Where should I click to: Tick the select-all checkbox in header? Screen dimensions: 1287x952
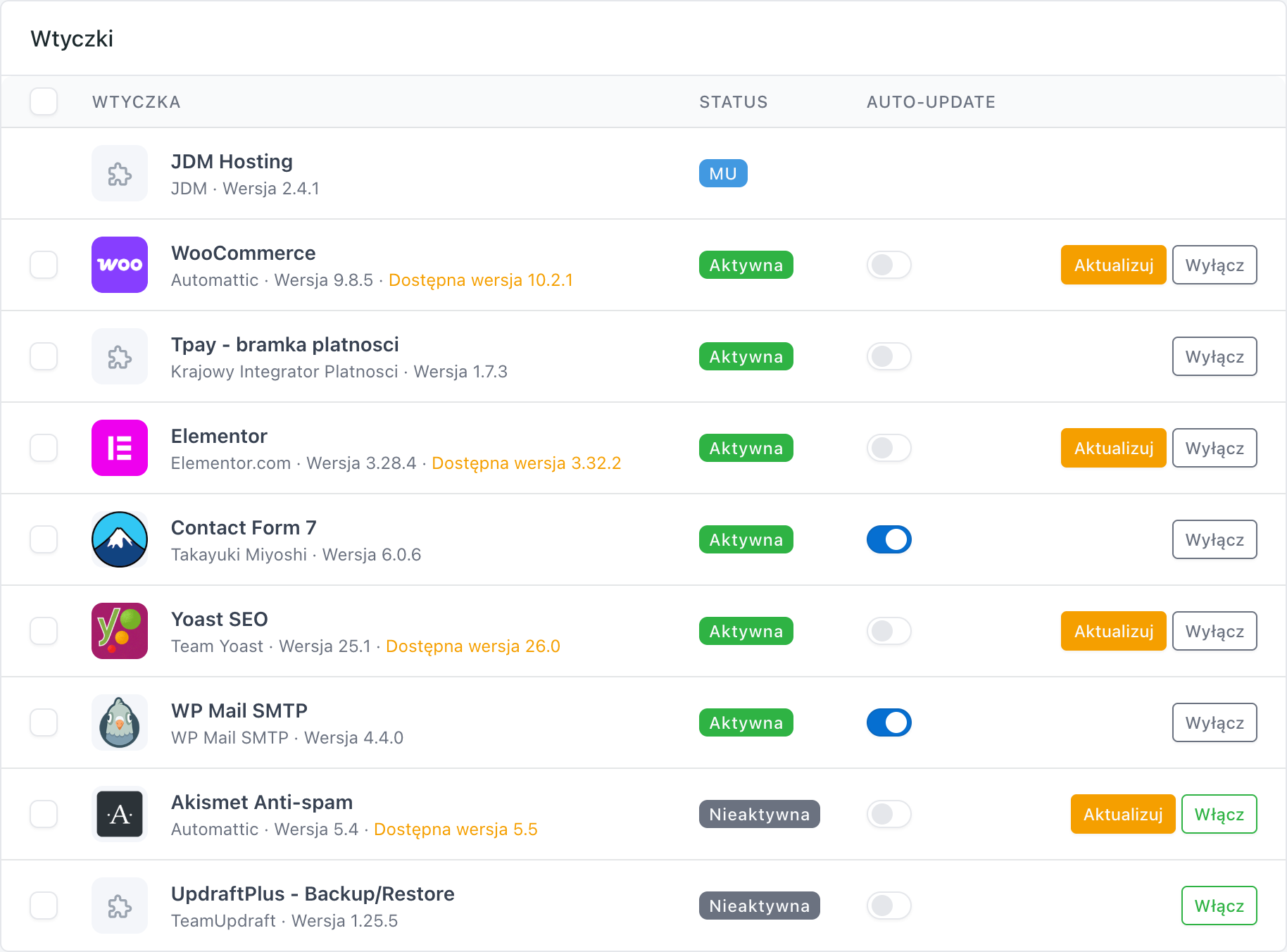tap(44, 101)
